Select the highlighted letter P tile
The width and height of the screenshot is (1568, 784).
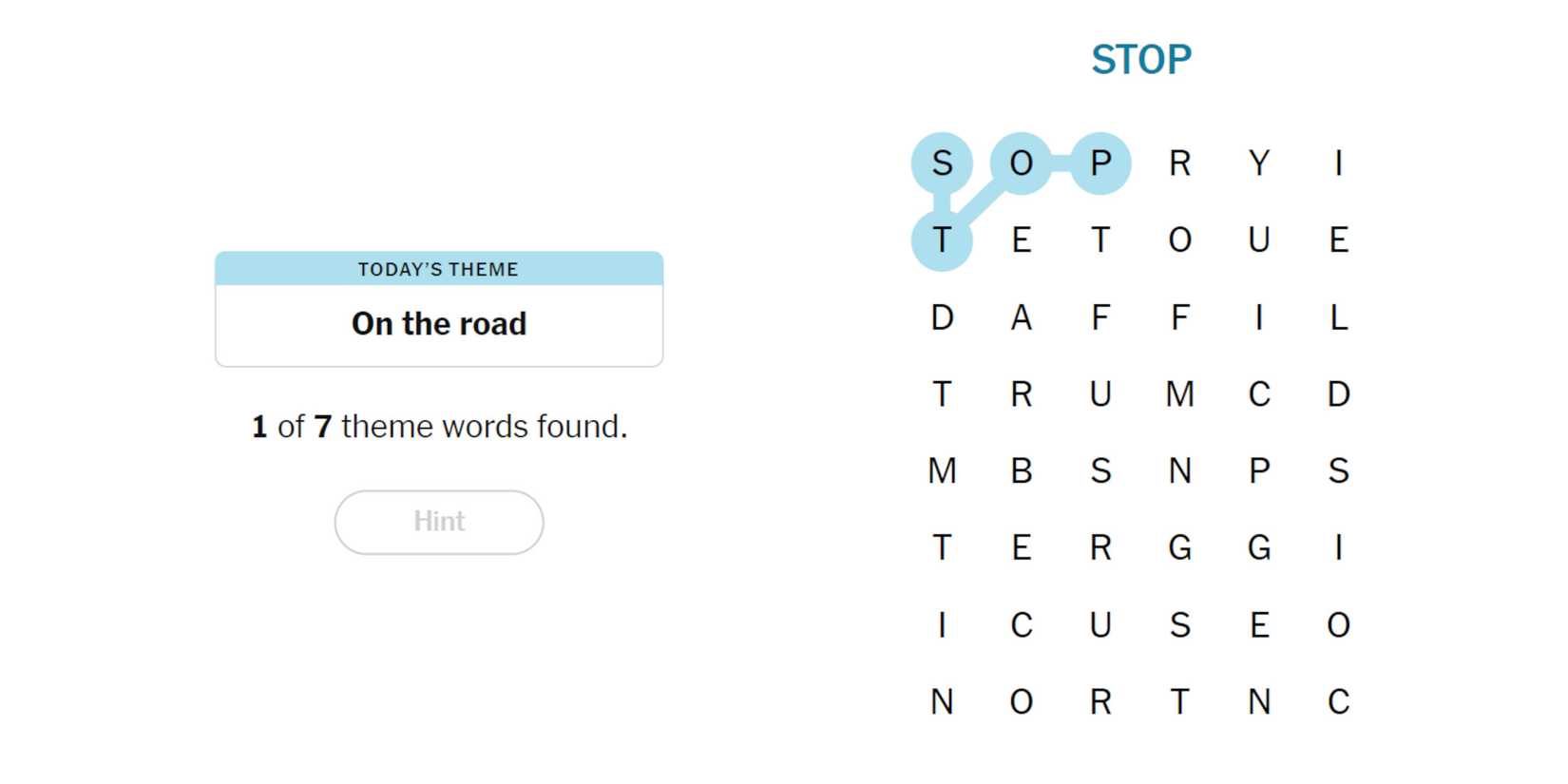coord(1100,163)
